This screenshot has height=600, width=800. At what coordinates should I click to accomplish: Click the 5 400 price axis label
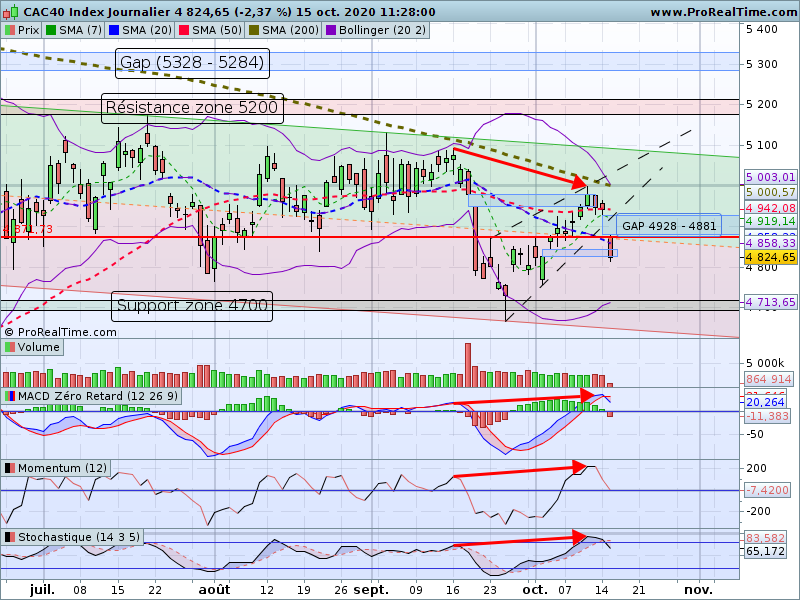(x=762, y=30)
